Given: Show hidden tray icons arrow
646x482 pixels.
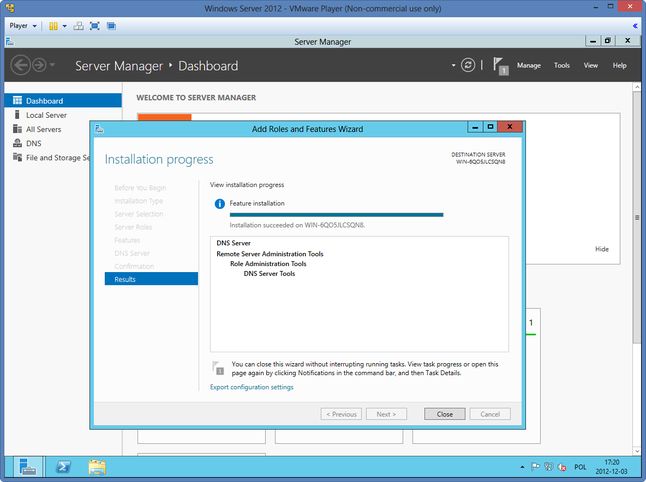Looking at the screenshot, I should [x=522, y=467].
